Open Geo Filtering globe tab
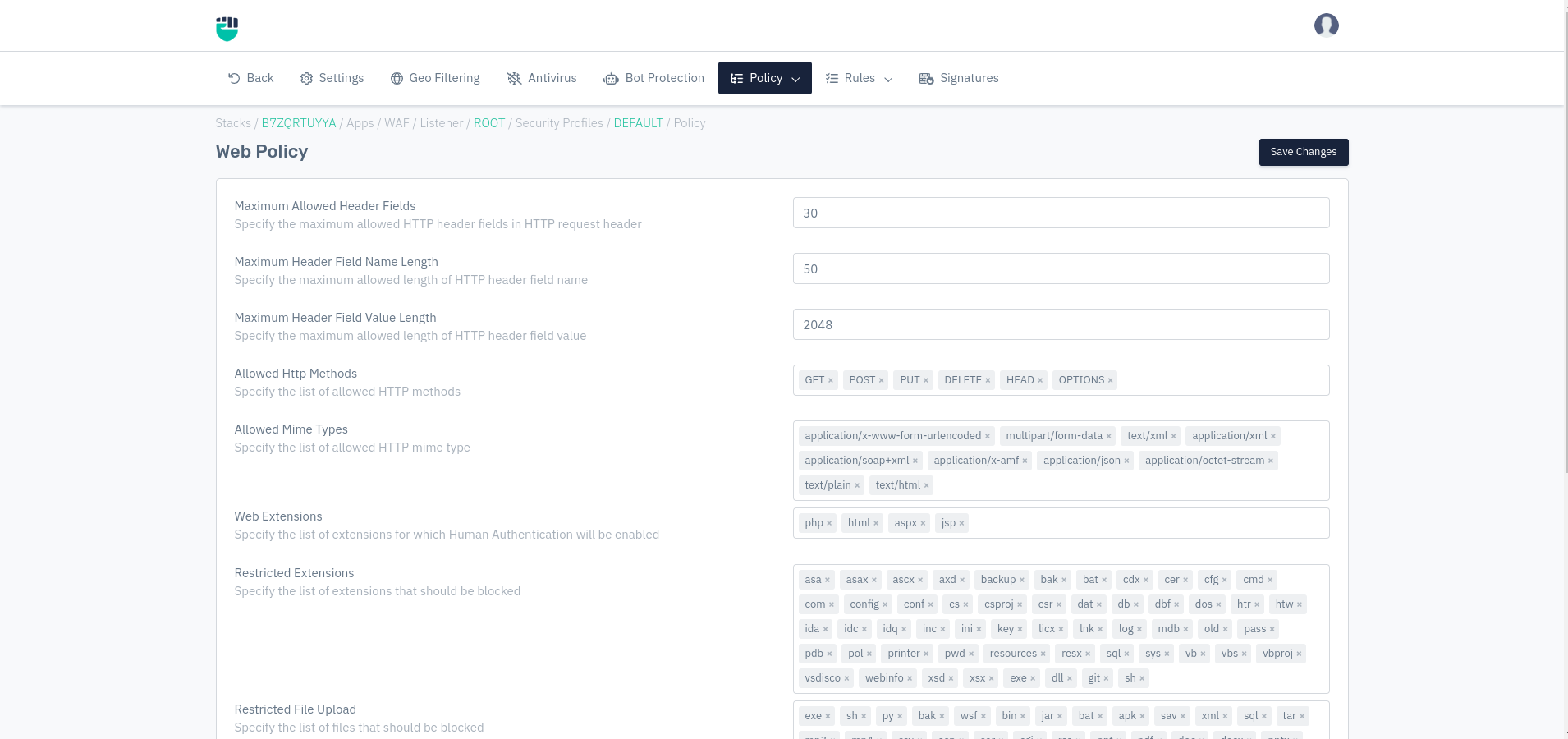Screen dimensions: 1568x739 pyautogui.click(x=435, y=78)
